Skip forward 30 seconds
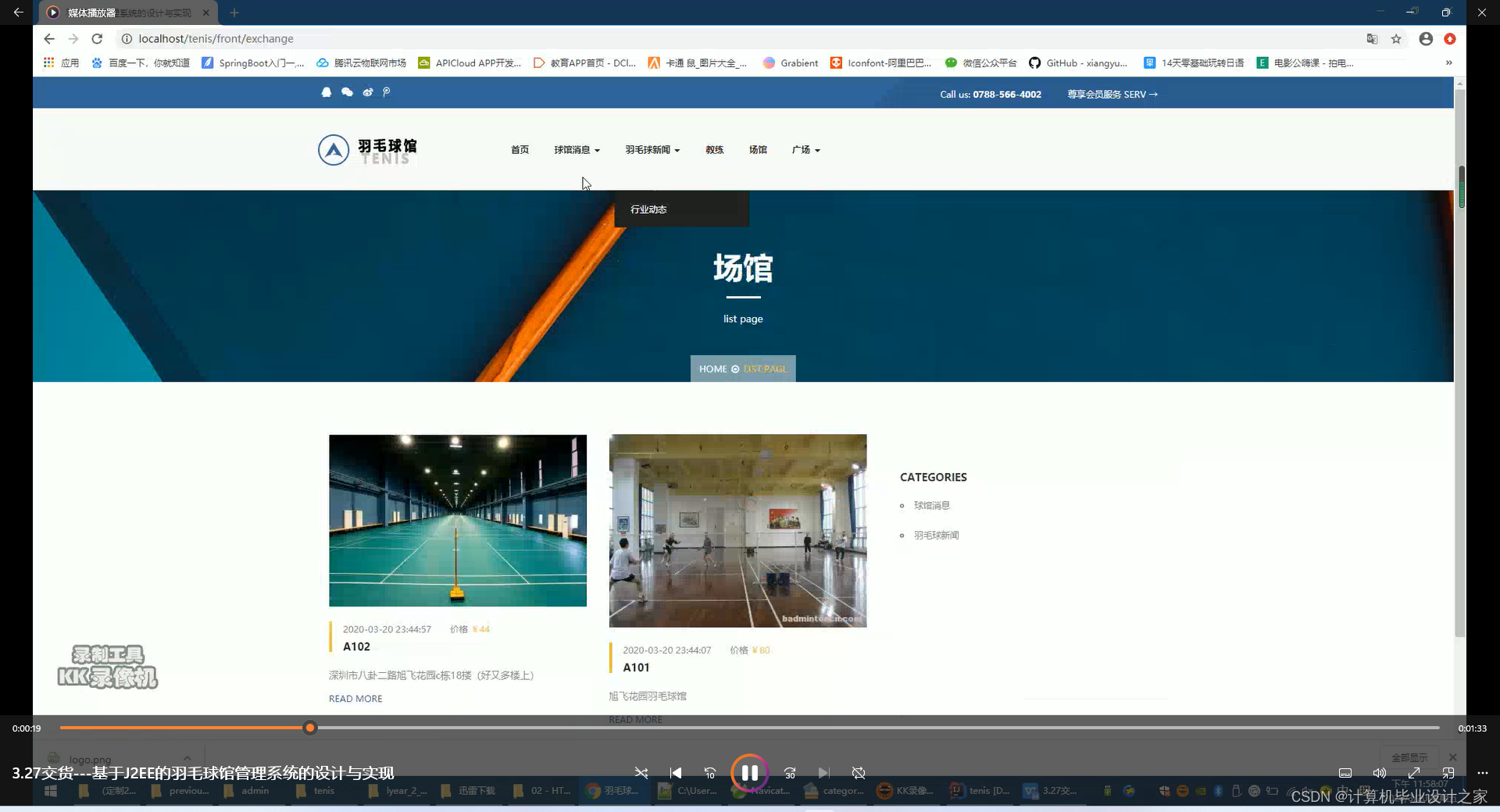 [x=790, y=773]
